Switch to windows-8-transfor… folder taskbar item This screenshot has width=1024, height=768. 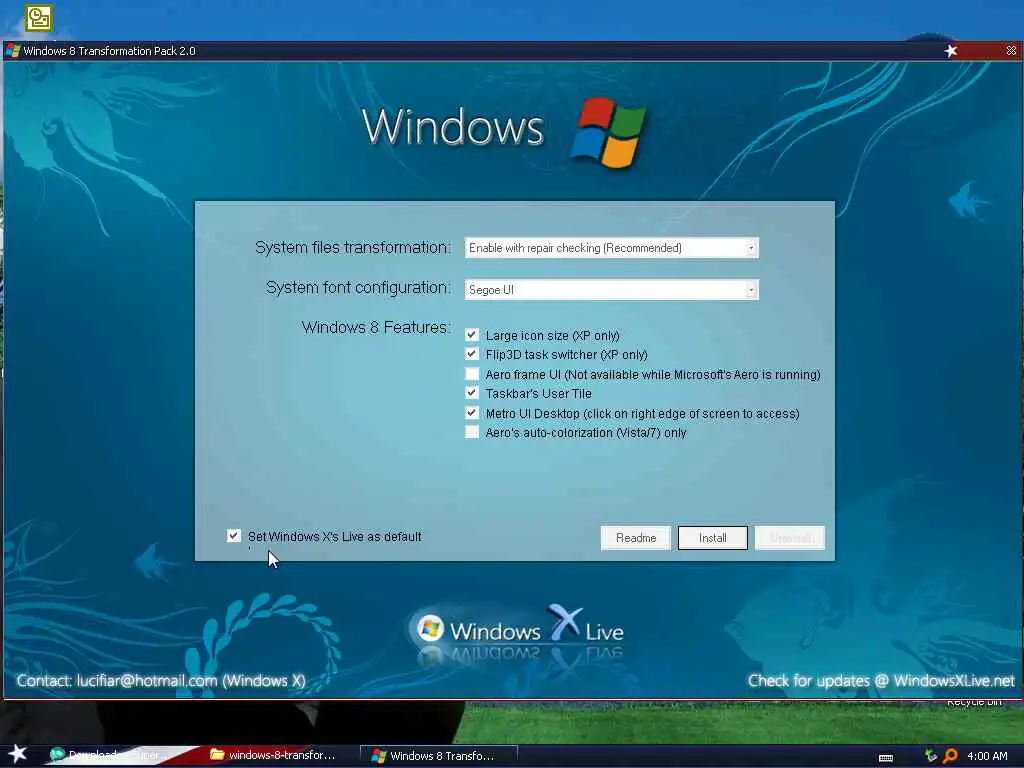tap(273, 755)
